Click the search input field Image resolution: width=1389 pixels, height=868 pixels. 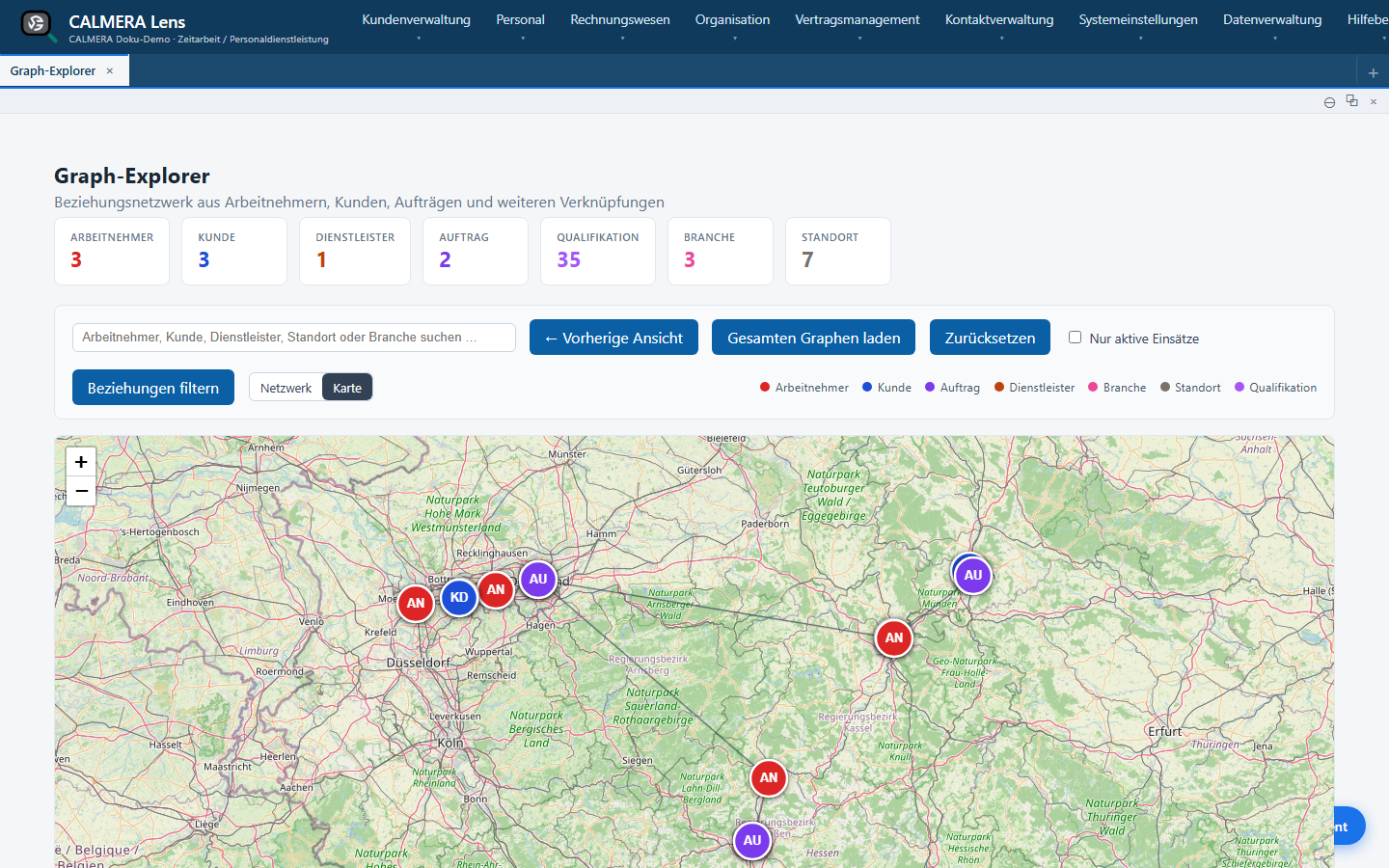pos(294,338)
